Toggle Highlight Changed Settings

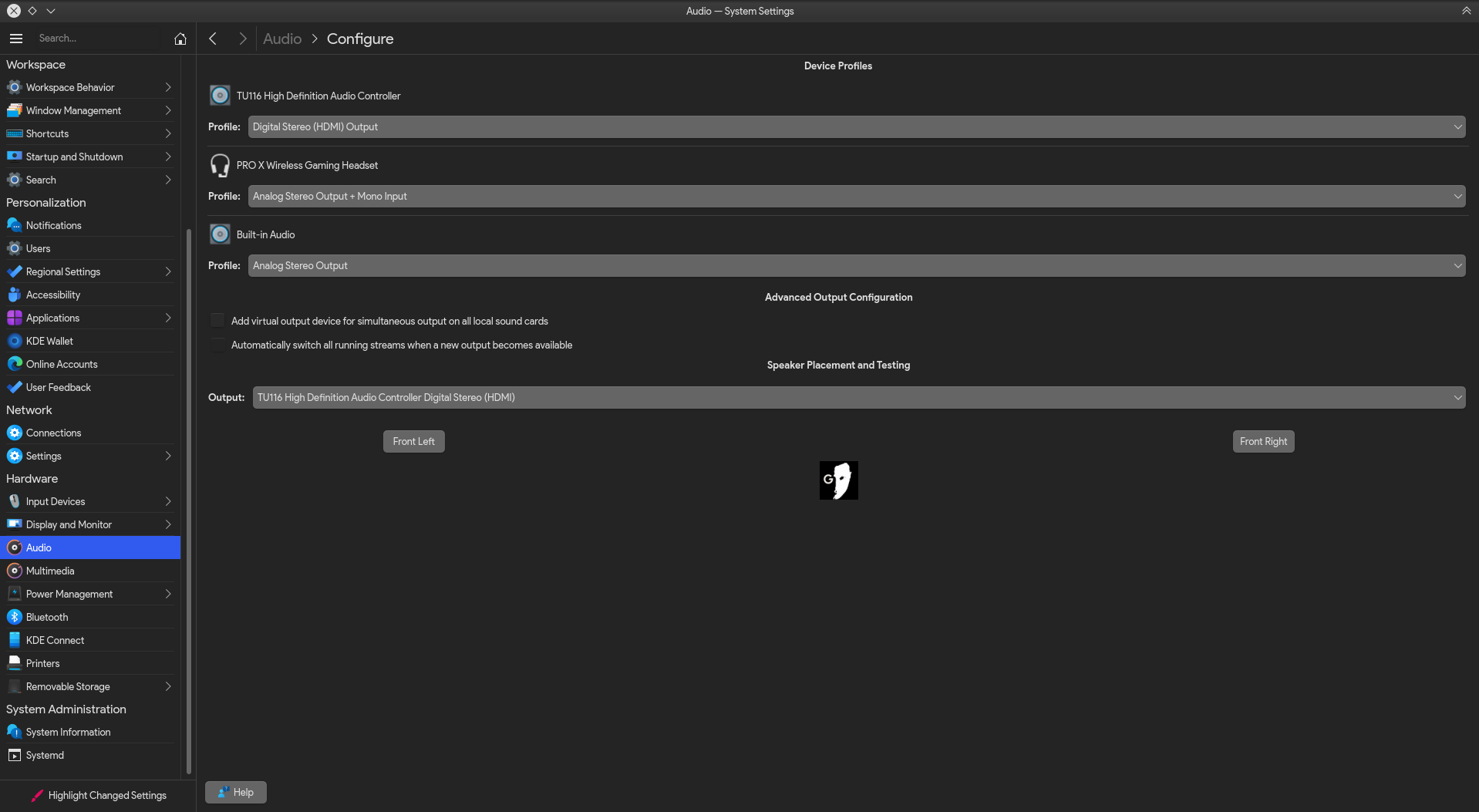click(x=99, y=795)
